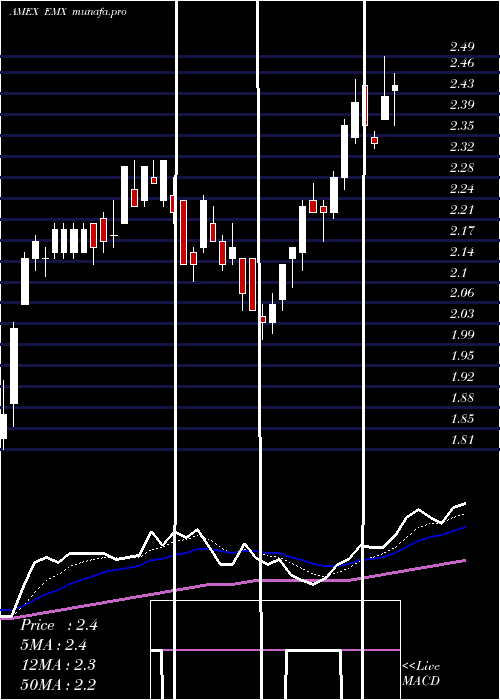Select the 1.88 price axis label
Screen dimensions: 500x700
(462, 398)
